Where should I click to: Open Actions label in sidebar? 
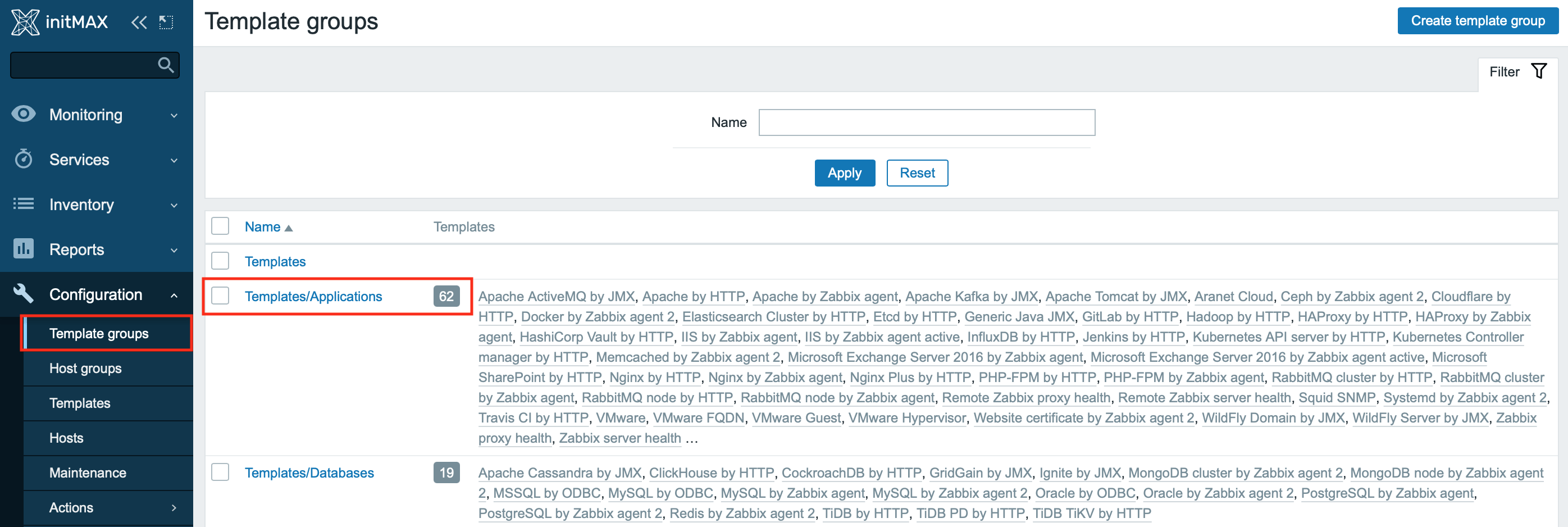71,507
